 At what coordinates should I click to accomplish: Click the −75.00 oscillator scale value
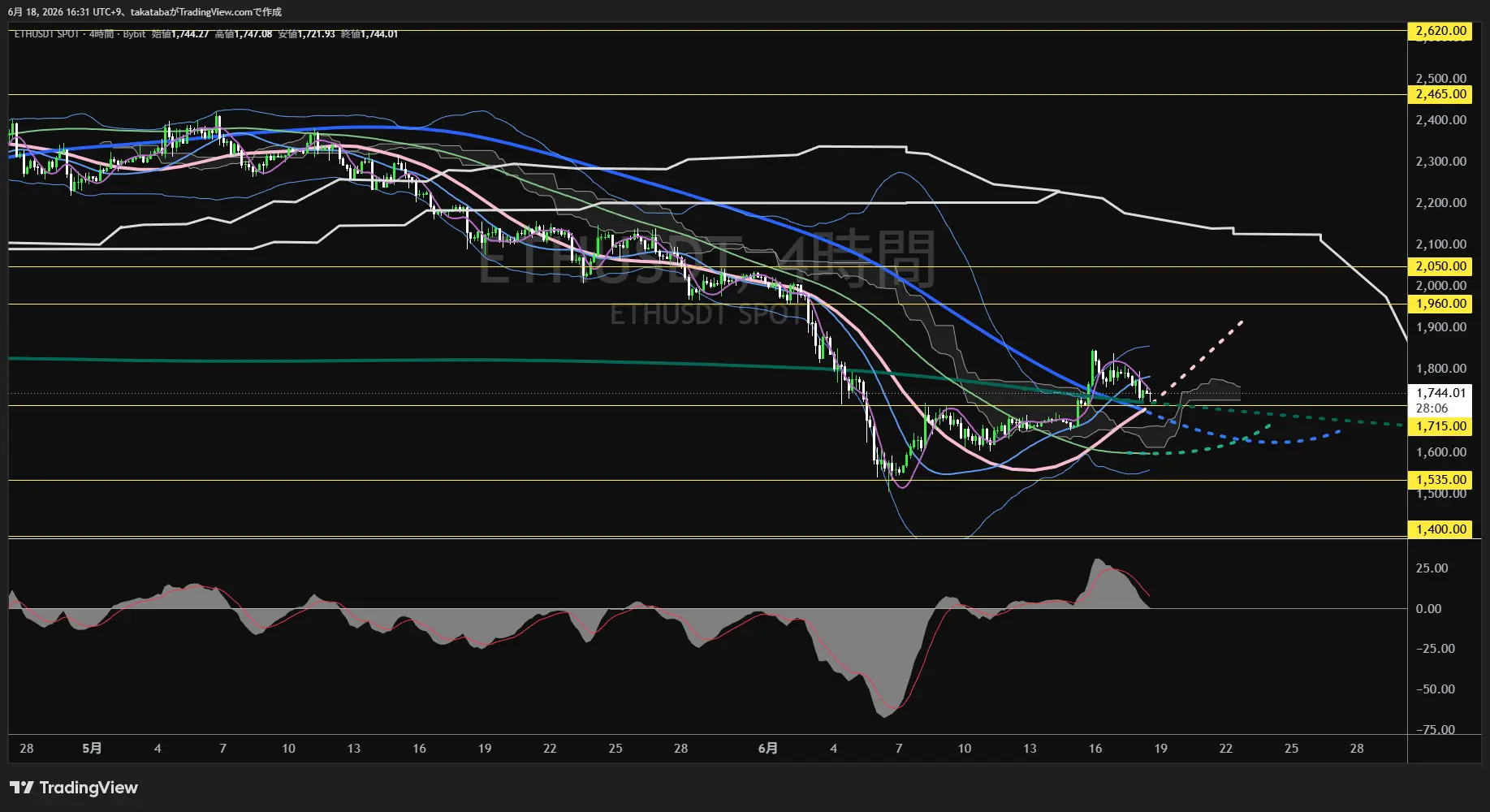pos(1435,730)
